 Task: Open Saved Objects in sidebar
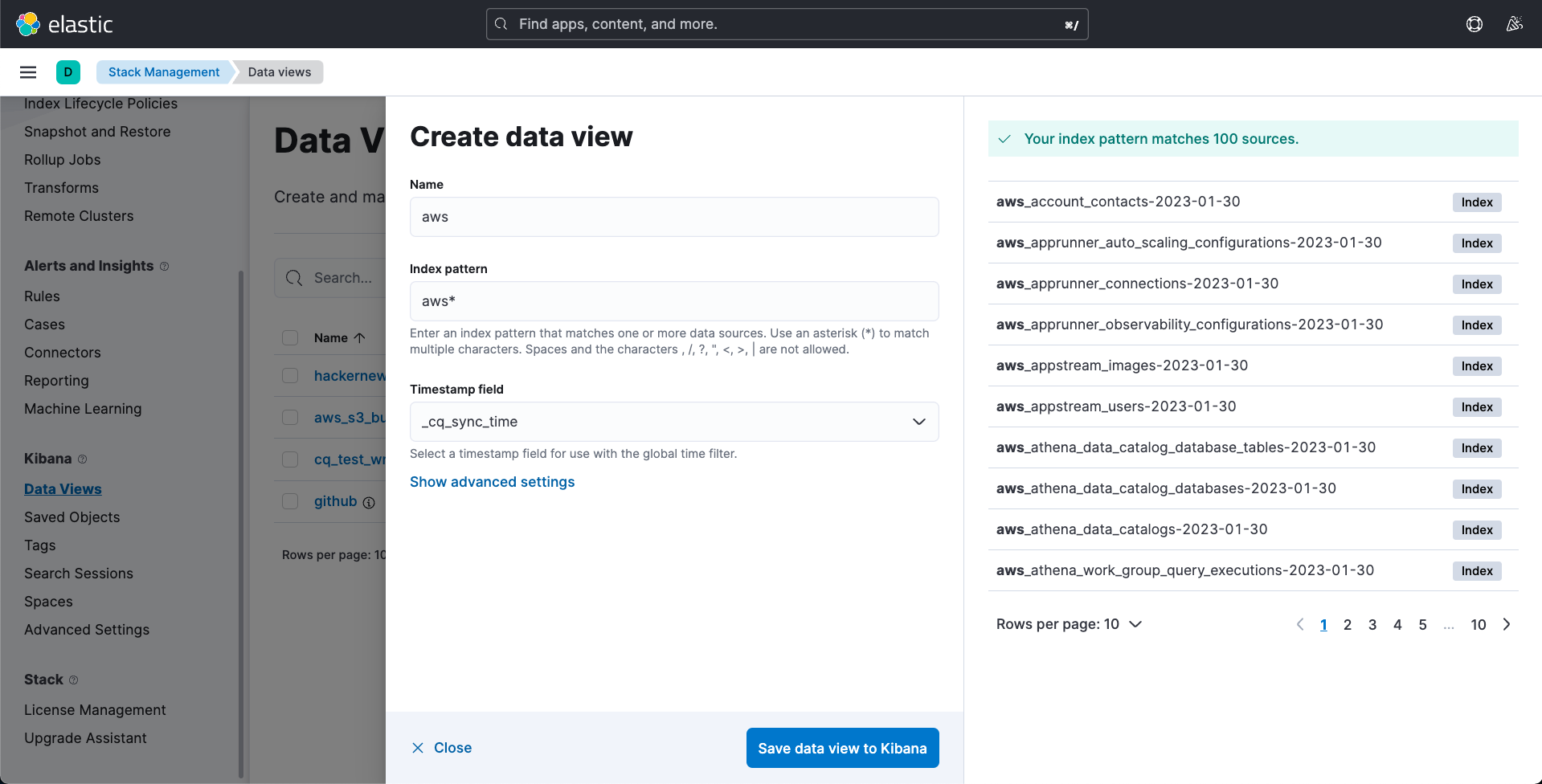point(72,517)
